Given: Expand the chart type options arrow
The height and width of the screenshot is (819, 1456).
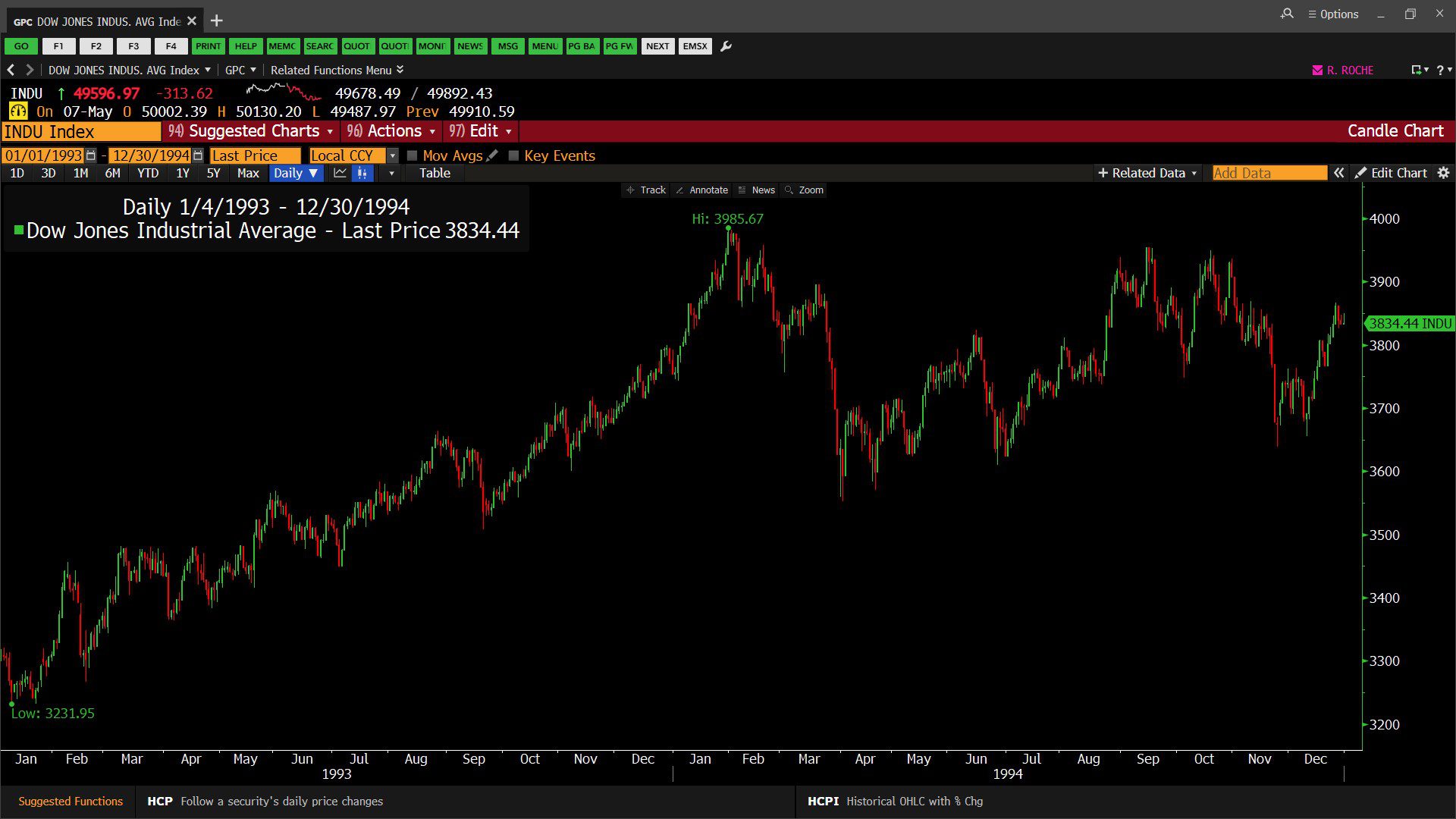Looking at the screenshot, I should (391, 173).
